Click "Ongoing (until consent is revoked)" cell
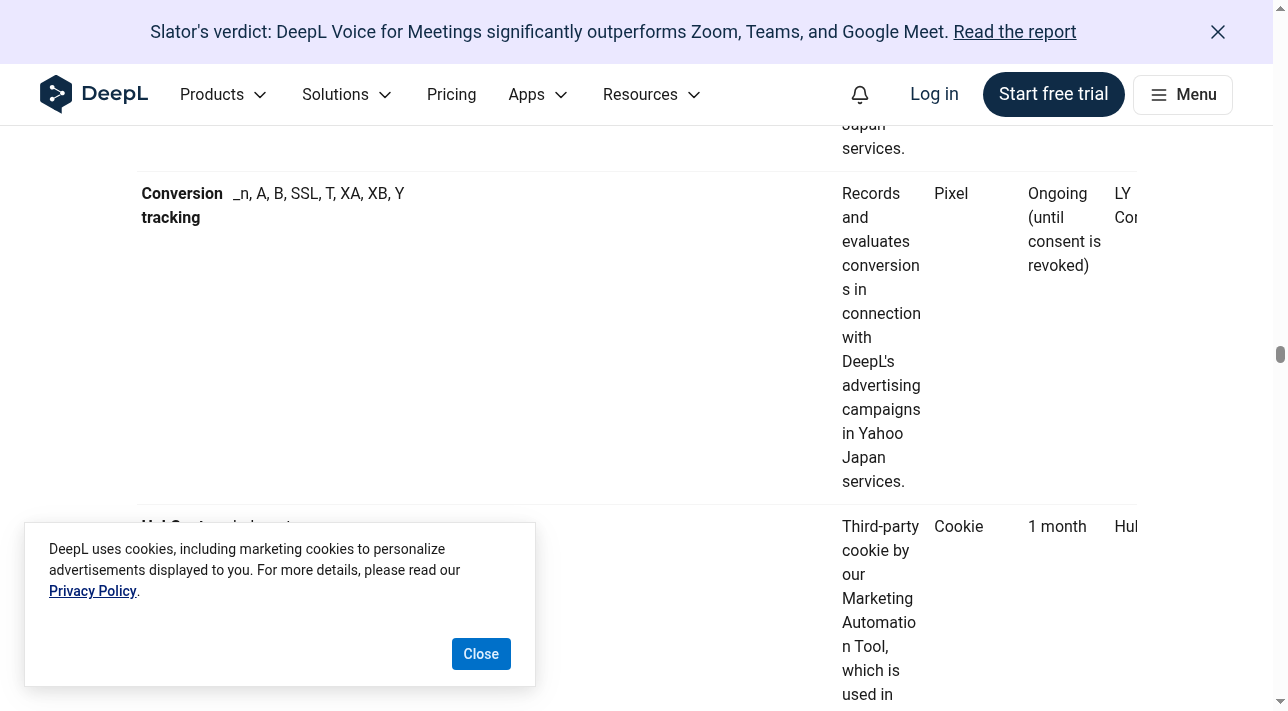Viewport: 1288px width, 711px height. coord(1064,229)
